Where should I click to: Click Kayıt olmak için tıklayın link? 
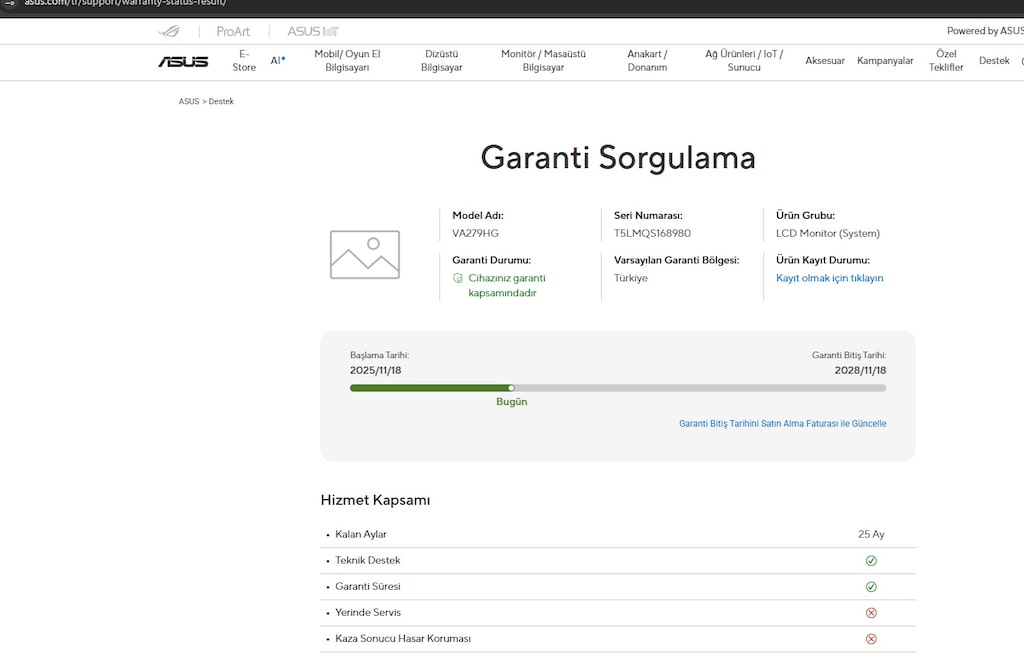(829, 278)
